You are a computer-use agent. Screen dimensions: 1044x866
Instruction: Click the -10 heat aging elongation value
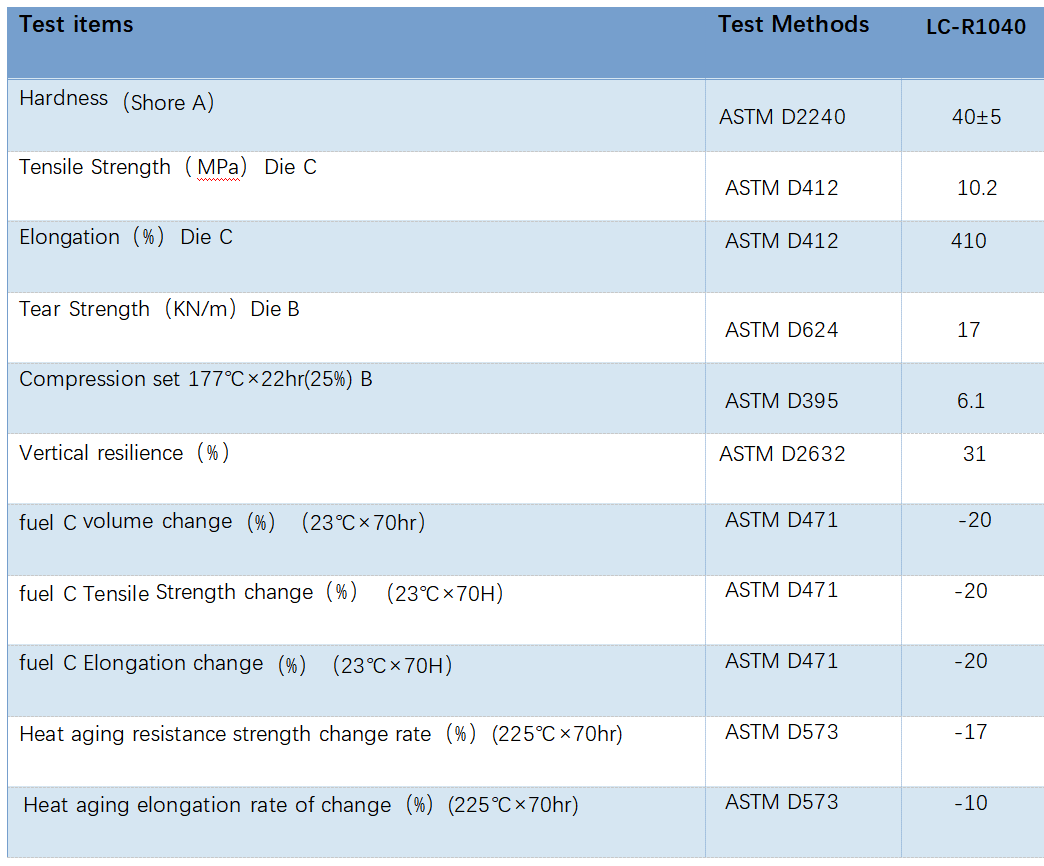click(x=970, y=803)
